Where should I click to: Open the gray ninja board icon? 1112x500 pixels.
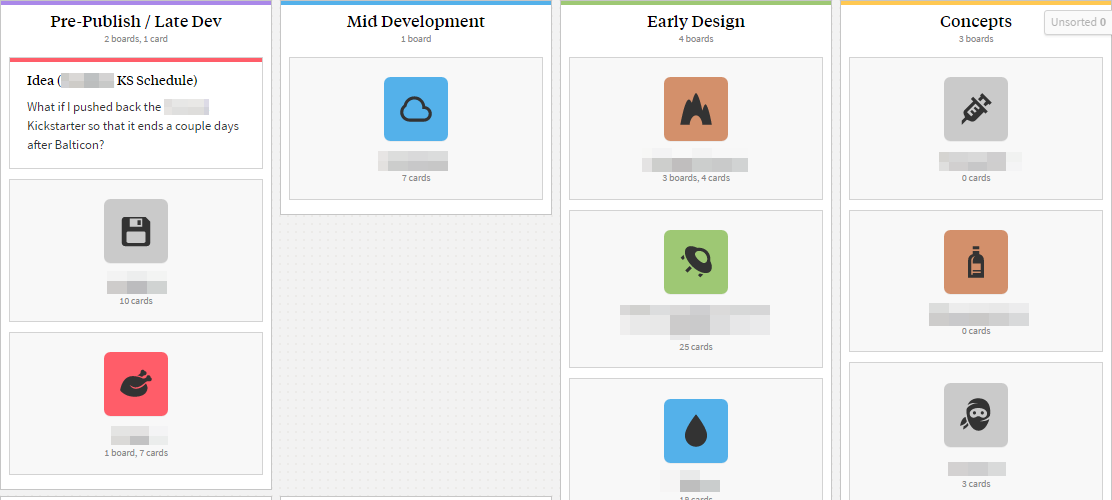[976, 415]
